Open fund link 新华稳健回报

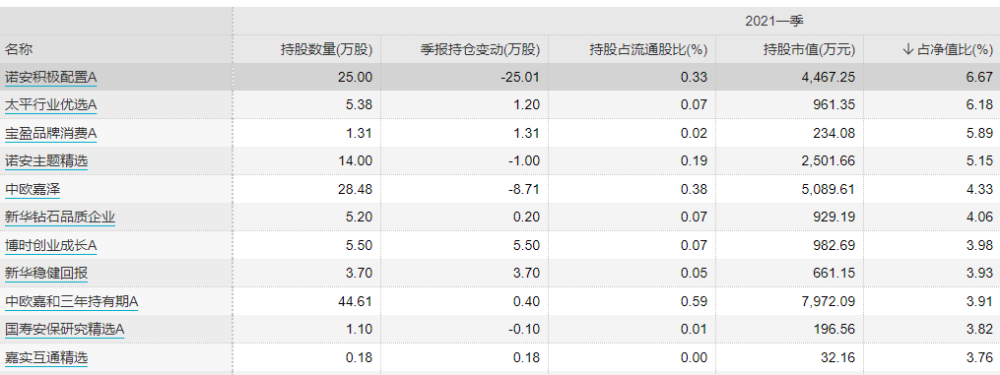pyautogui.click(x=46, y=274)
